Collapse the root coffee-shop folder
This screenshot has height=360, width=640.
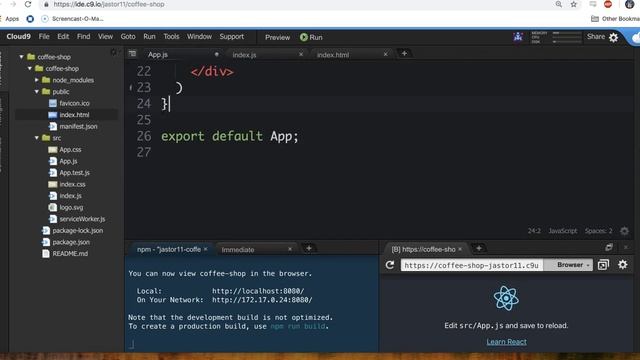pos(21,57)
